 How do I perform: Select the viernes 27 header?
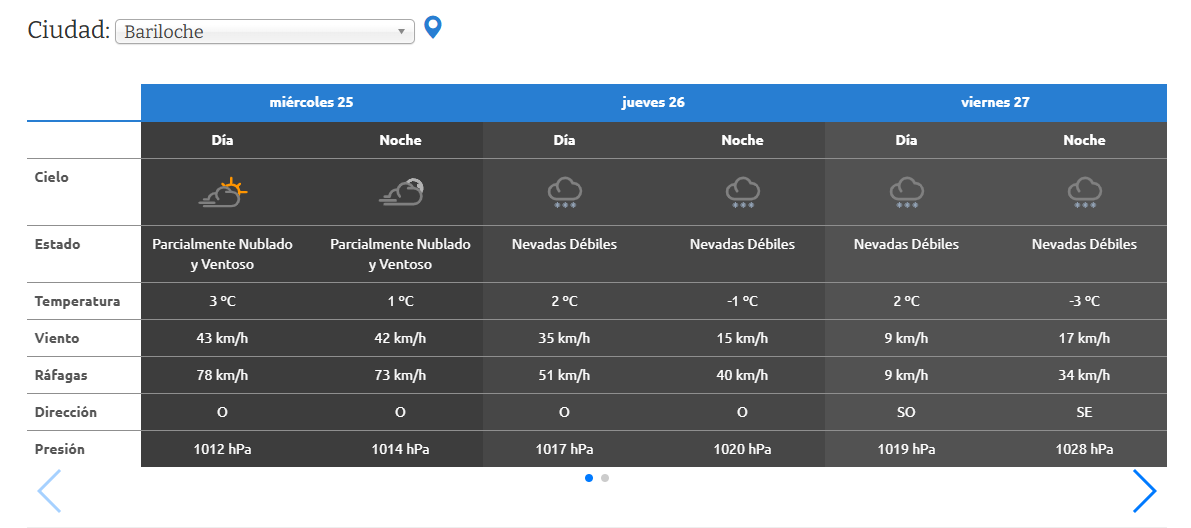click(x=995, y=102)
